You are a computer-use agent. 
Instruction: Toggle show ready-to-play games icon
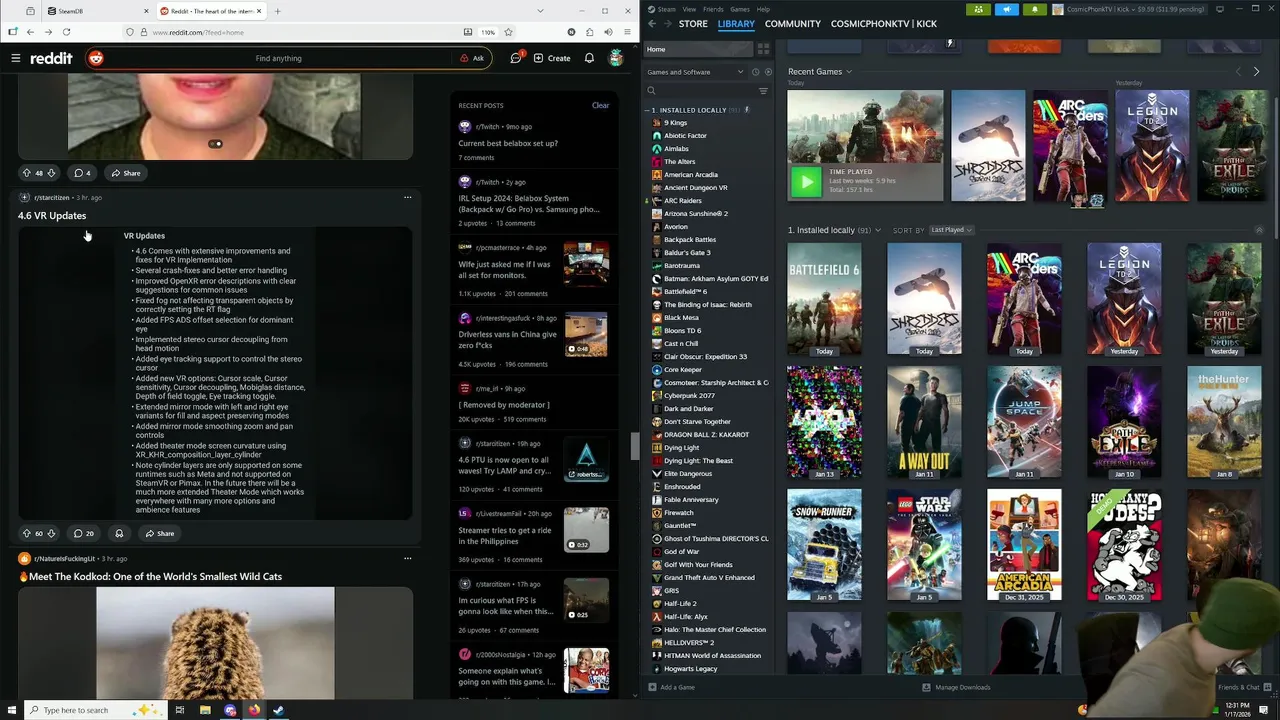pos(767,72)
